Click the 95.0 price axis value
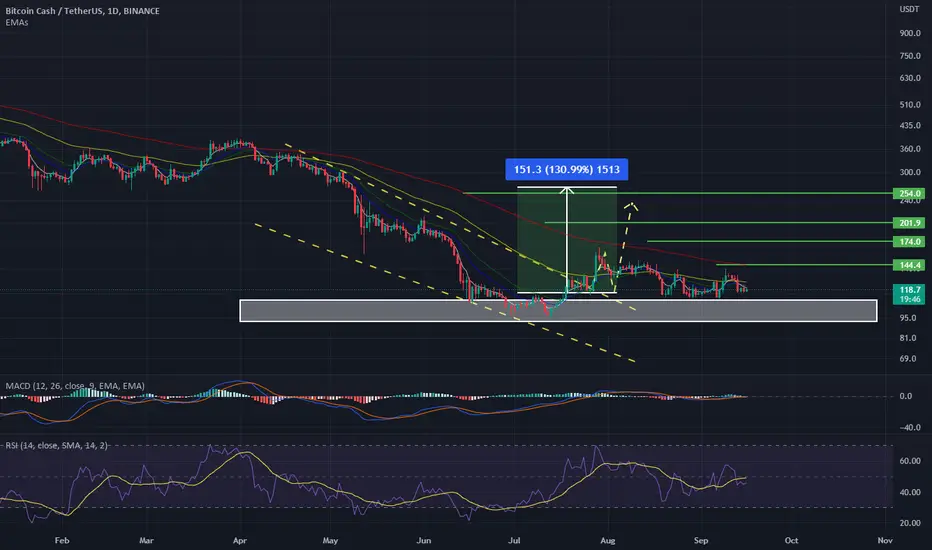 908,318
